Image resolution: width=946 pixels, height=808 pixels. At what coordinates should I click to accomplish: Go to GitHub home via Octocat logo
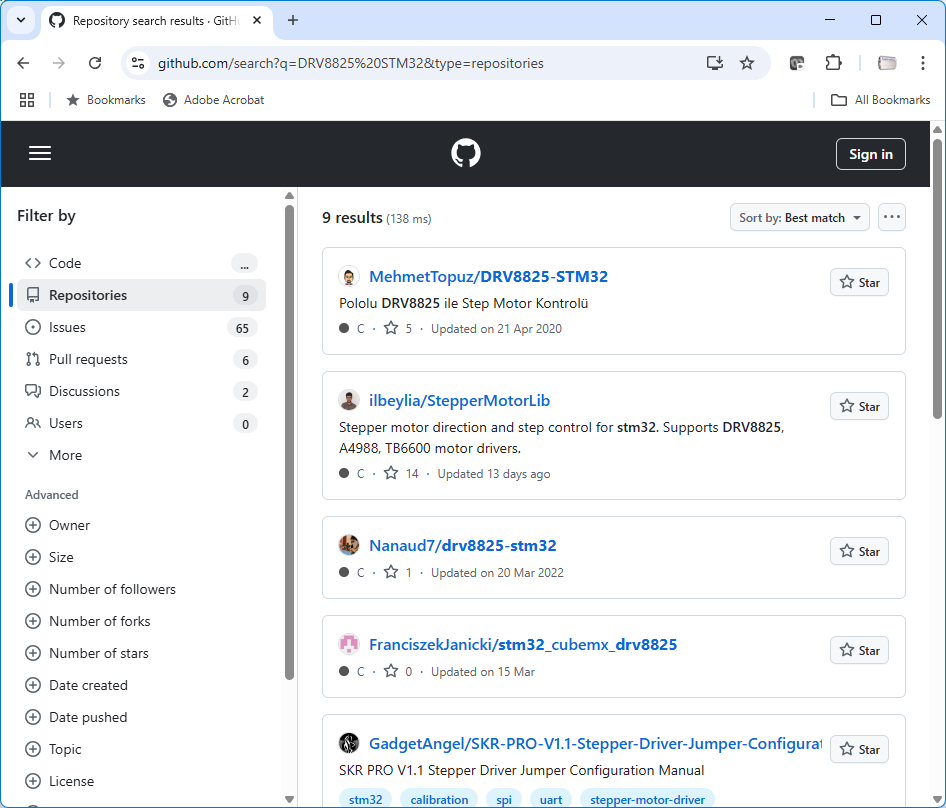click(466, 153)
